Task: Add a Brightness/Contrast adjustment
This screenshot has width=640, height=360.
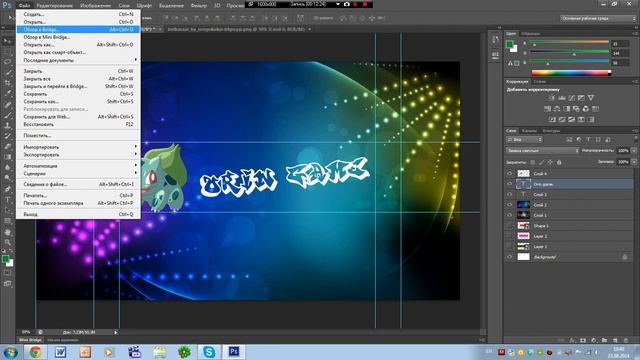Action: tap(552, 98)
